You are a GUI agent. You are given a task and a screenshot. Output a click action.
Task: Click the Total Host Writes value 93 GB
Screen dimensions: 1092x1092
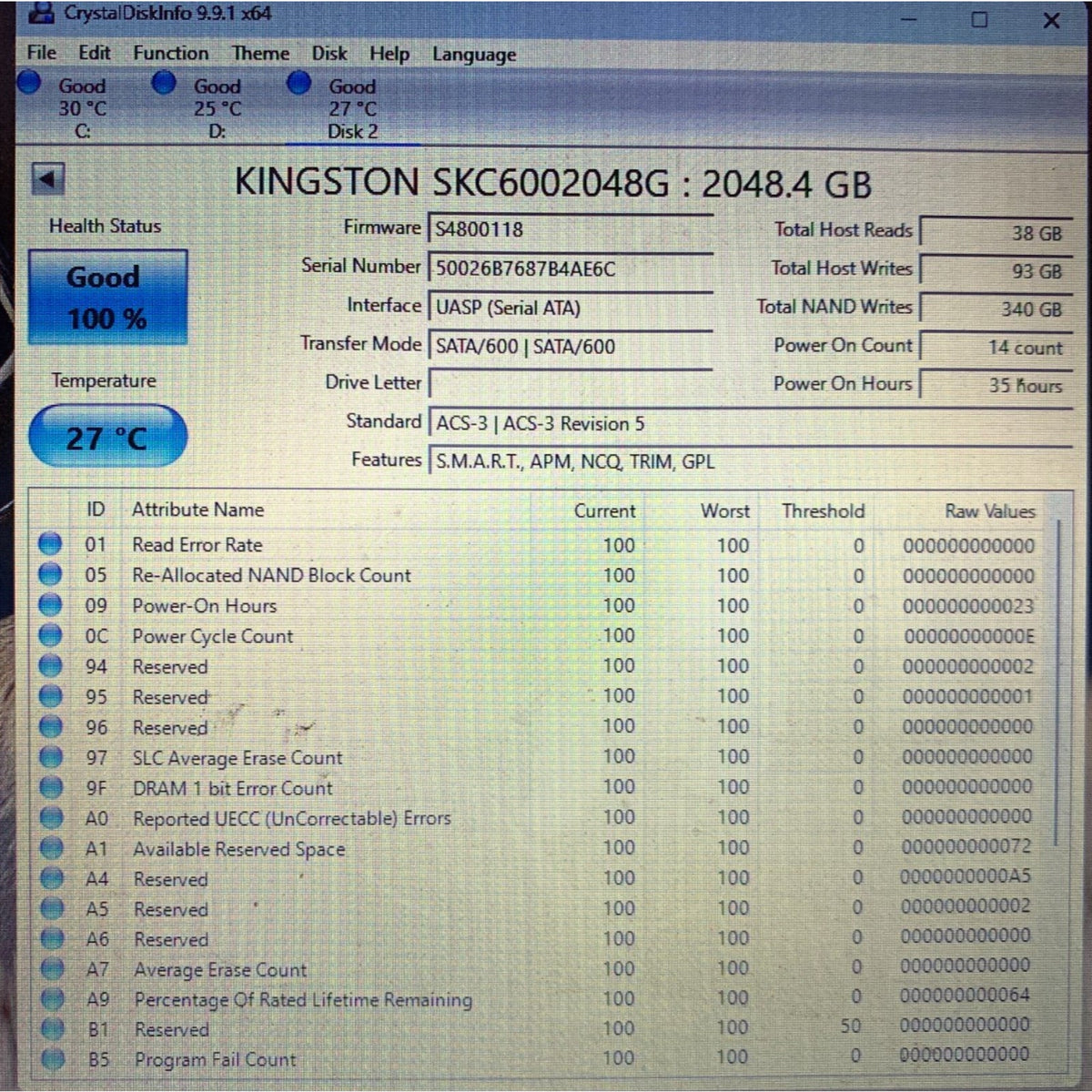click(996, 271)
